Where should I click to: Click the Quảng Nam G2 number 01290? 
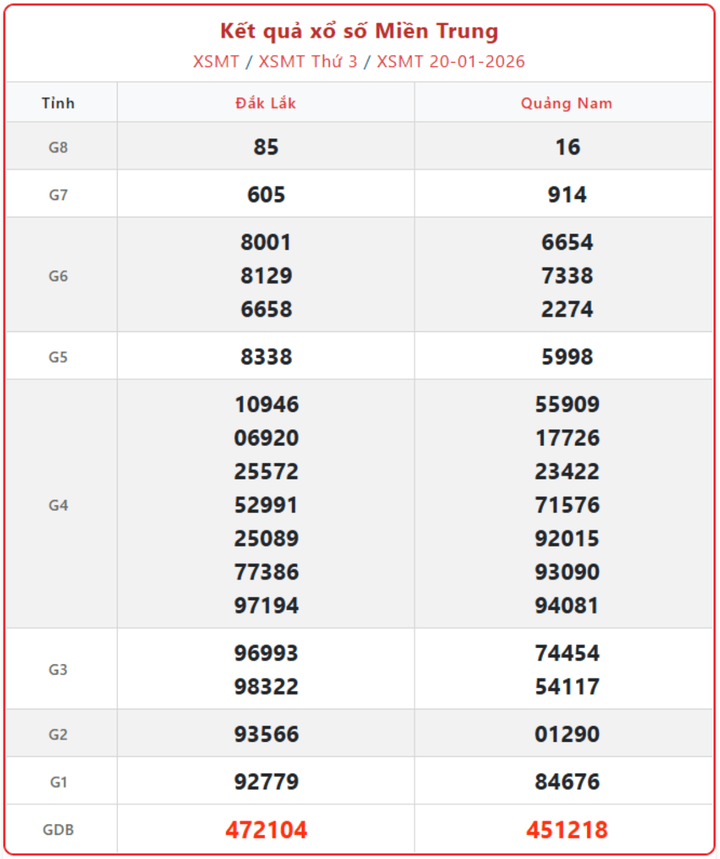pos(566,735)
